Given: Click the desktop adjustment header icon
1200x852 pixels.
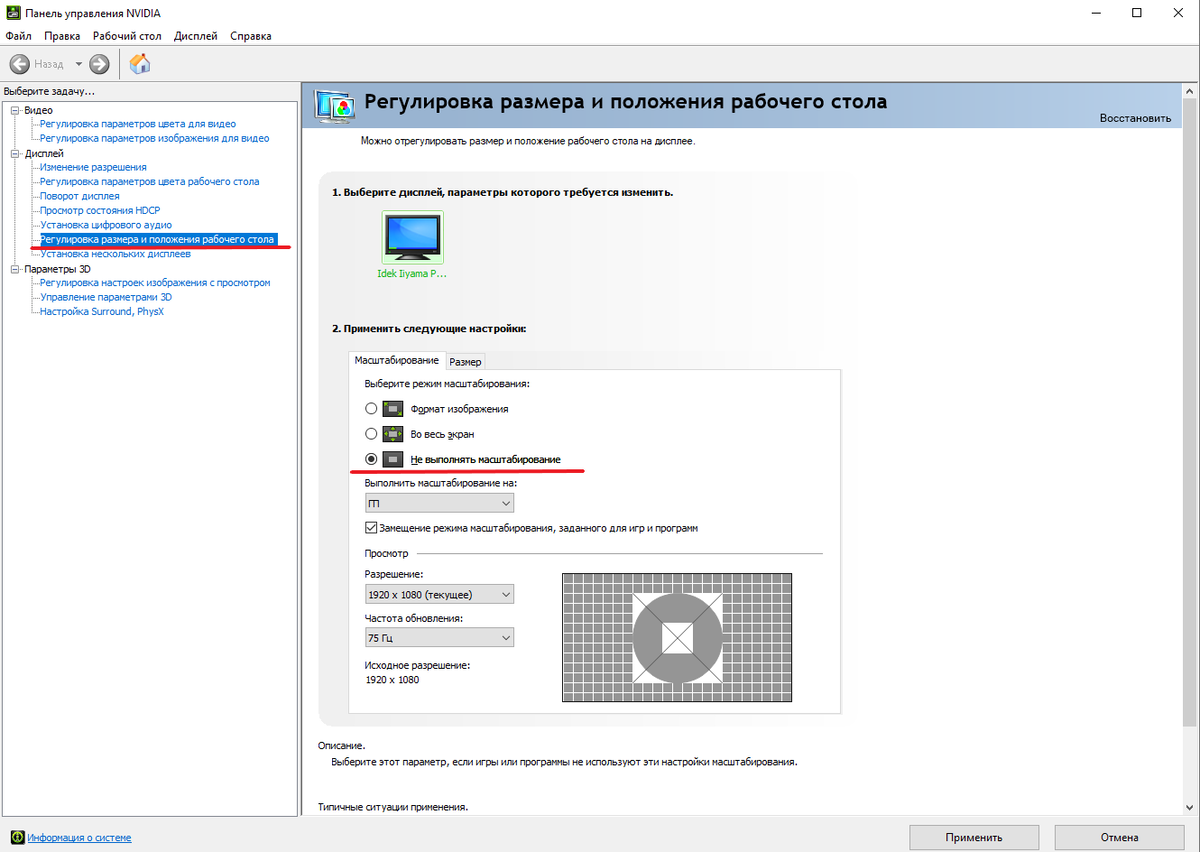Looking at the screenshot, I should [335, 104].
